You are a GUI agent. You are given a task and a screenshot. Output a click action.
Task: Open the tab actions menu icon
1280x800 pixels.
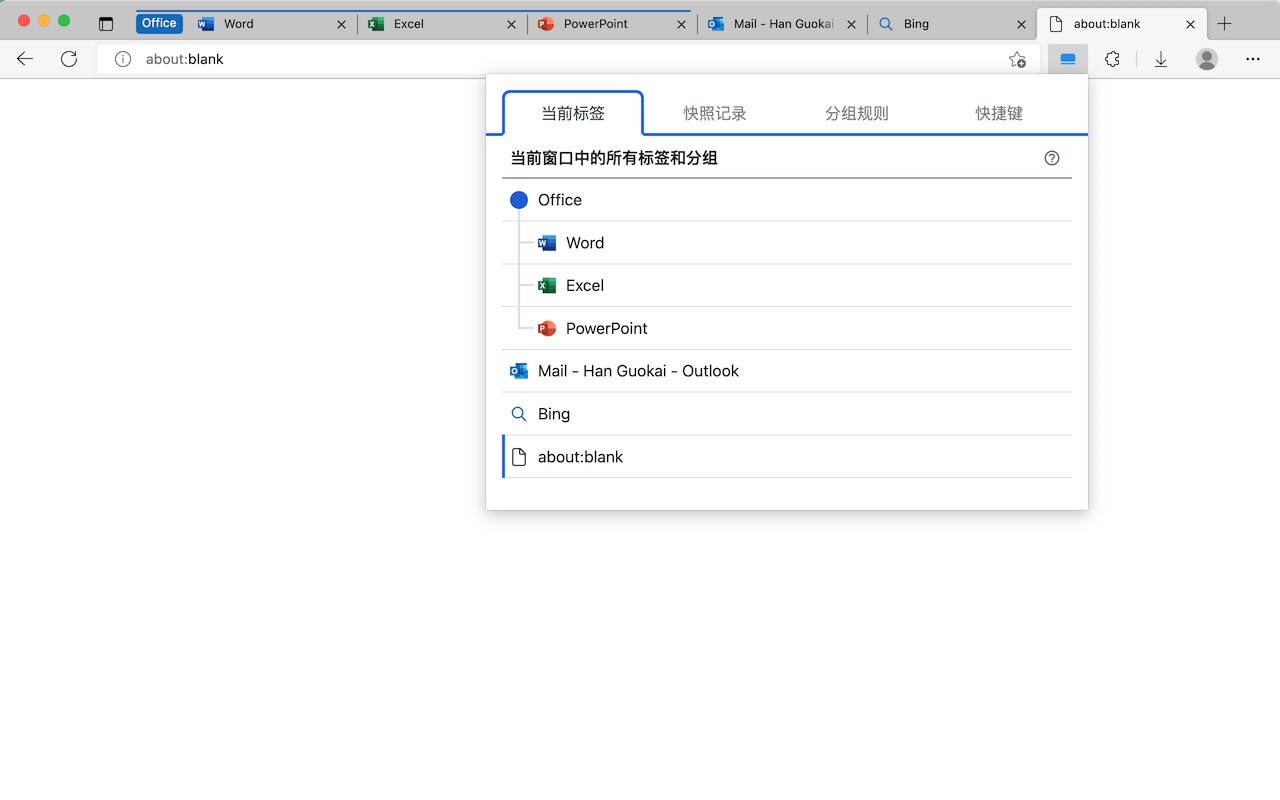[106, 24]
